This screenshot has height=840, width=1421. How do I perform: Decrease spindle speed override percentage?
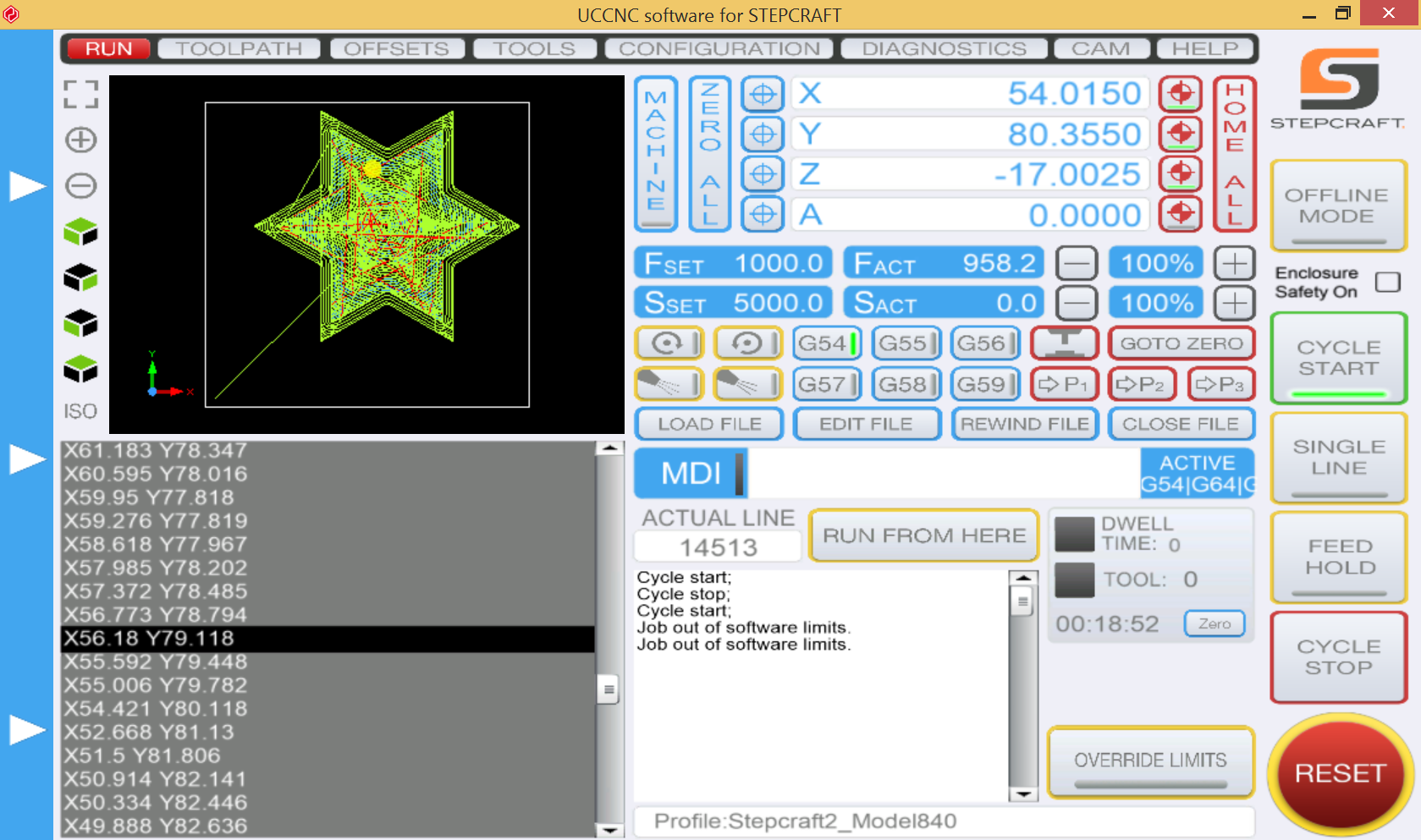[x=1077, y=303]
